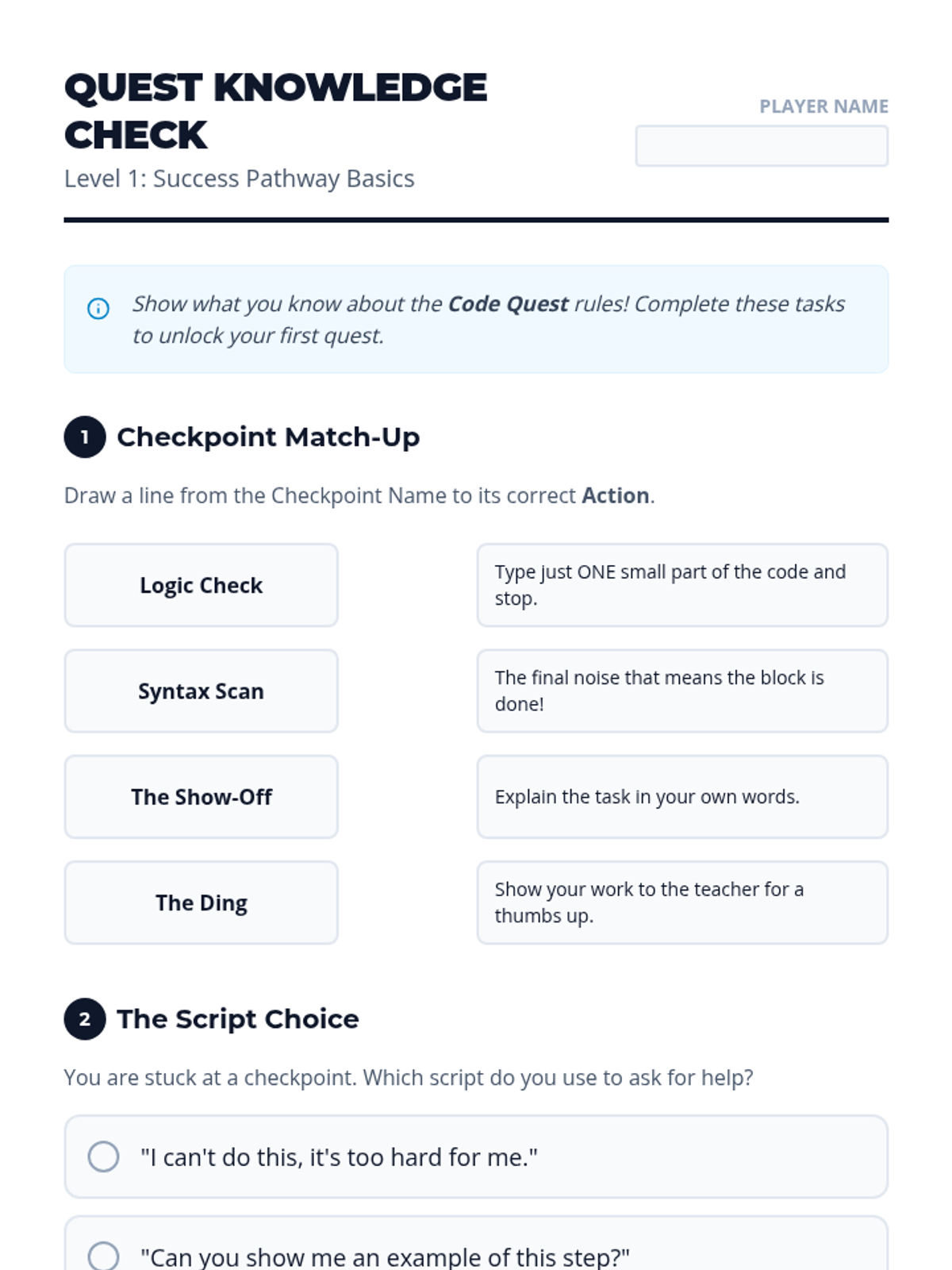Click the Player Name input field
This screenshot has height=1270, width=952.
761,146
